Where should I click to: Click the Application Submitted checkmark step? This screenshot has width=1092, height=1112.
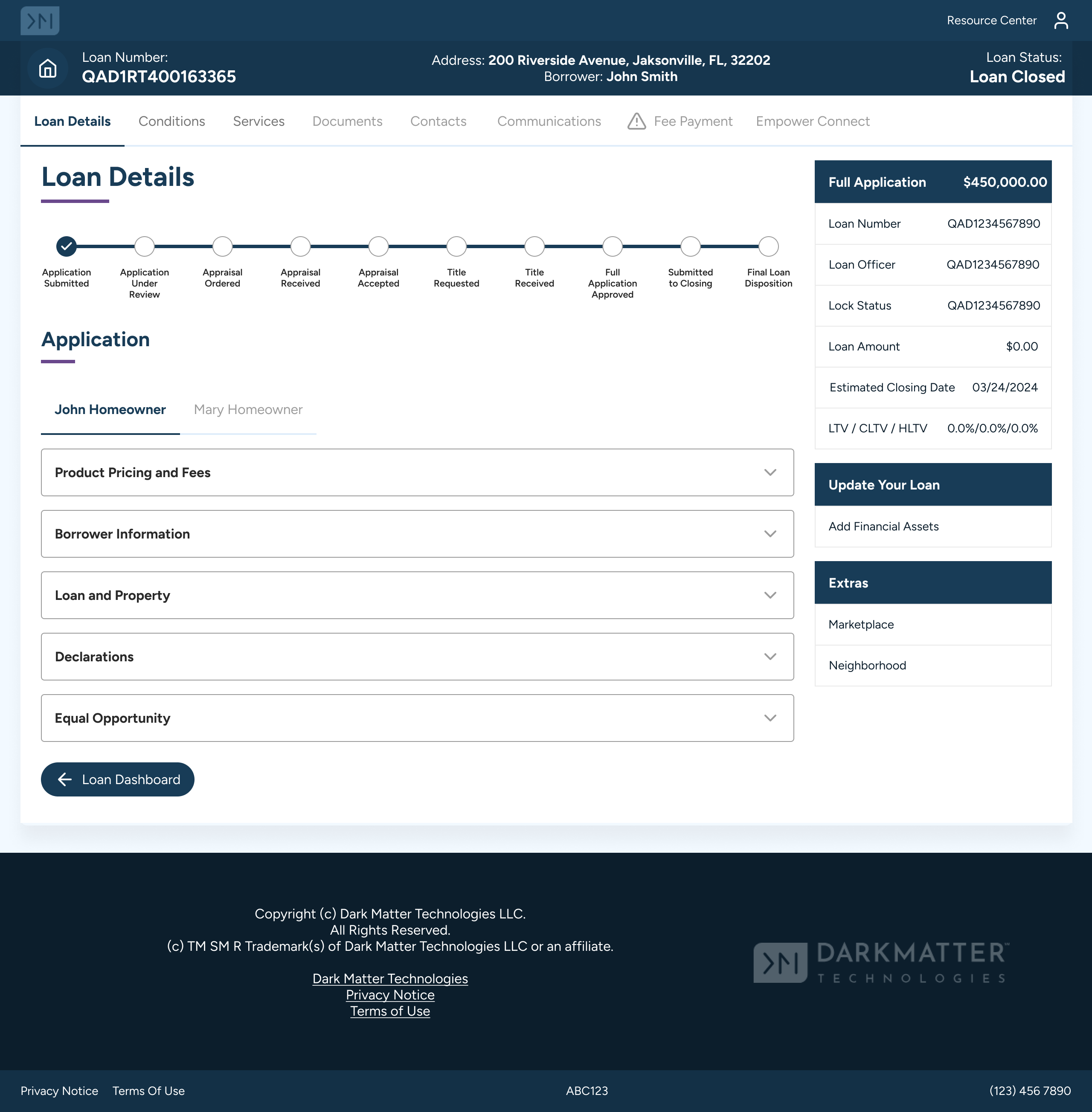pos(67,246)
